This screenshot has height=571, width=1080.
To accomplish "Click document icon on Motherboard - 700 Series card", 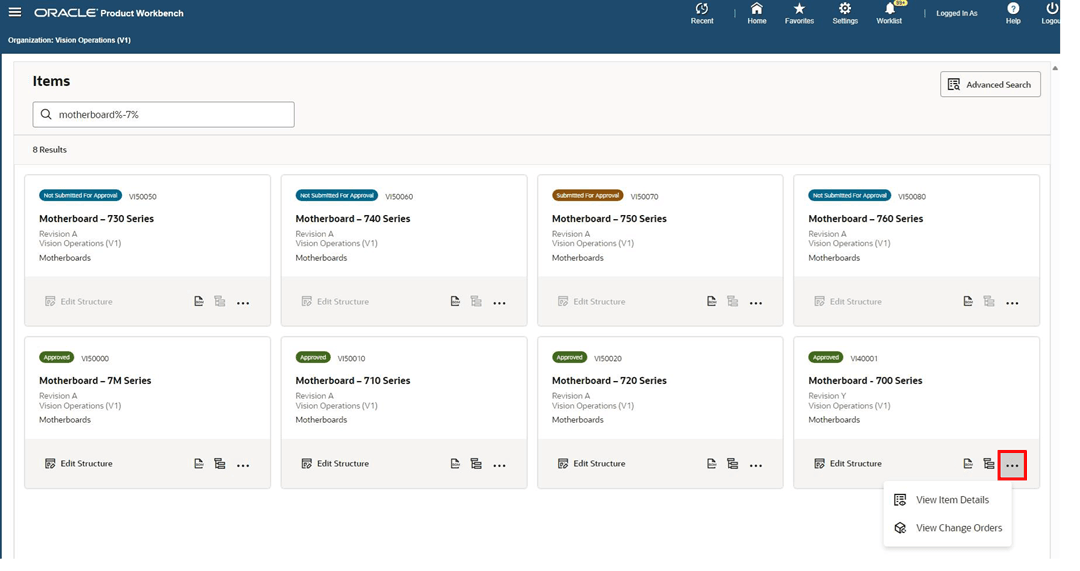I will point(968,464).
